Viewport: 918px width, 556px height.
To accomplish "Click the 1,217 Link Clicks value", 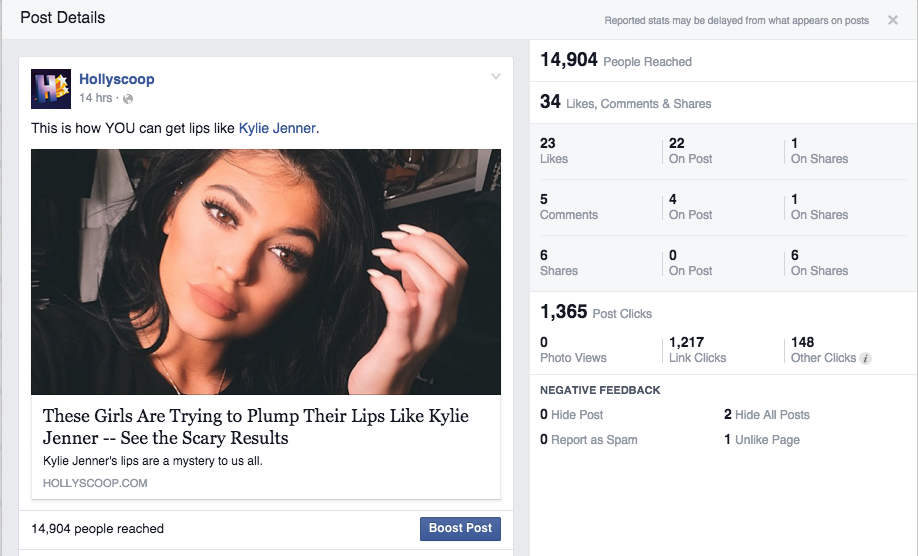I will [x=697, y=350].
